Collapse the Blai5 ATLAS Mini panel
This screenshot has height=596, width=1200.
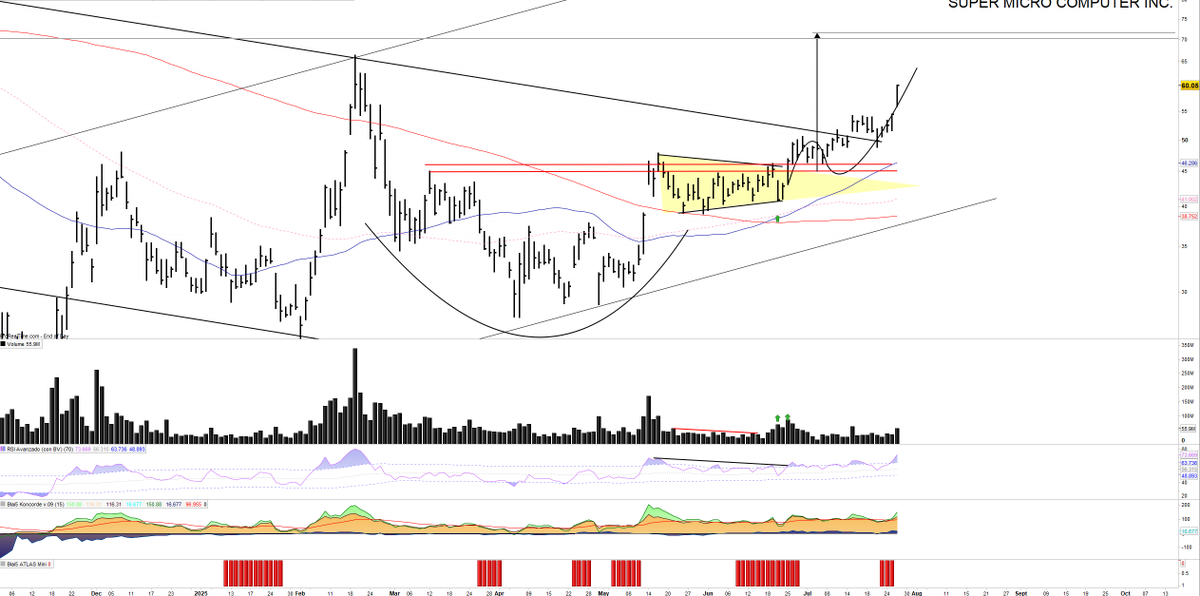pyautogui.click(x=25, y=564)
